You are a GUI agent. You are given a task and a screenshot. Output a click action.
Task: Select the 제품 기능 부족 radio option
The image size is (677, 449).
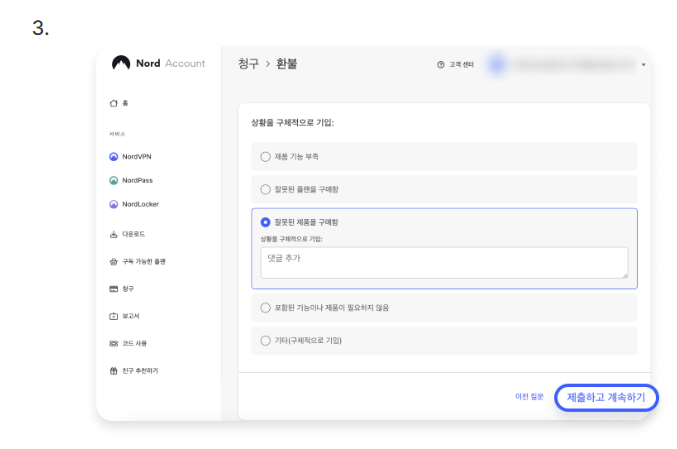(x=266, y=156)
